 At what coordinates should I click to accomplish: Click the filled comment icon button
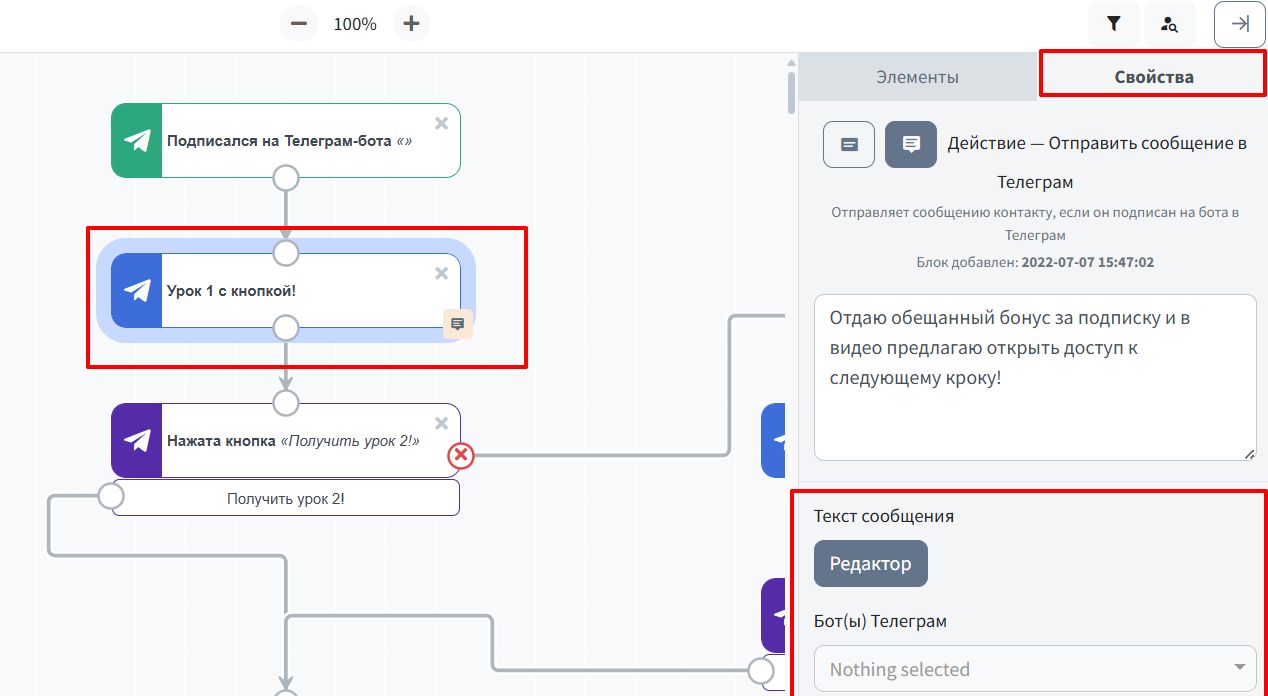pyautogui.click(x=910, y=144)
